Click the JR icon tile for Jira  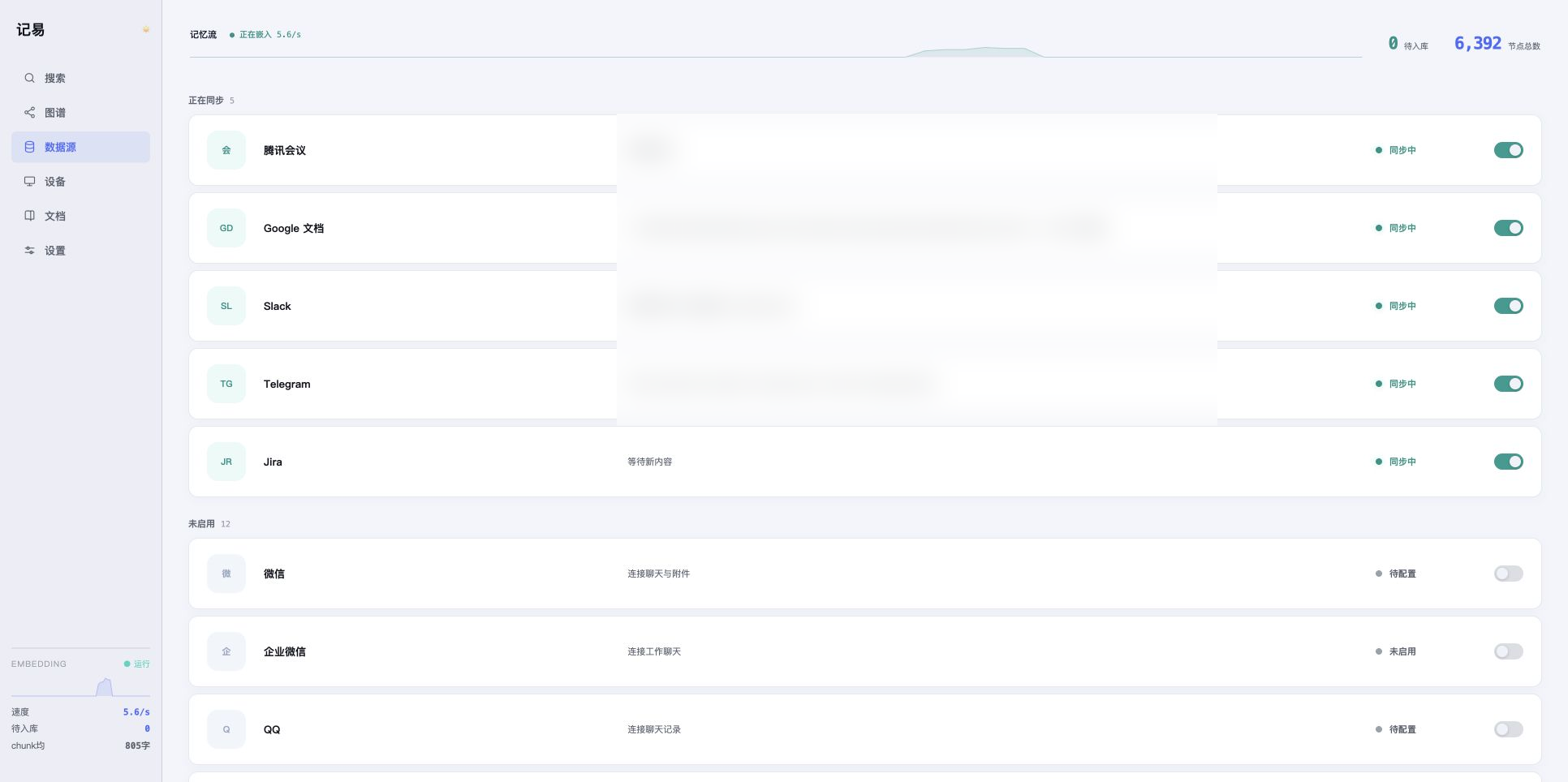(226, 462)
